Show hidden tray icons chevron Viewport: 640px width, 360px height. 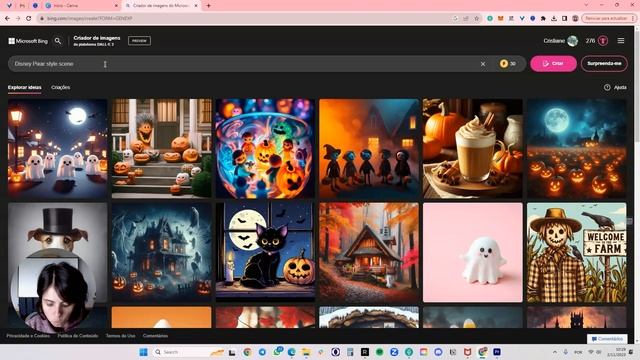click(555, 352)
